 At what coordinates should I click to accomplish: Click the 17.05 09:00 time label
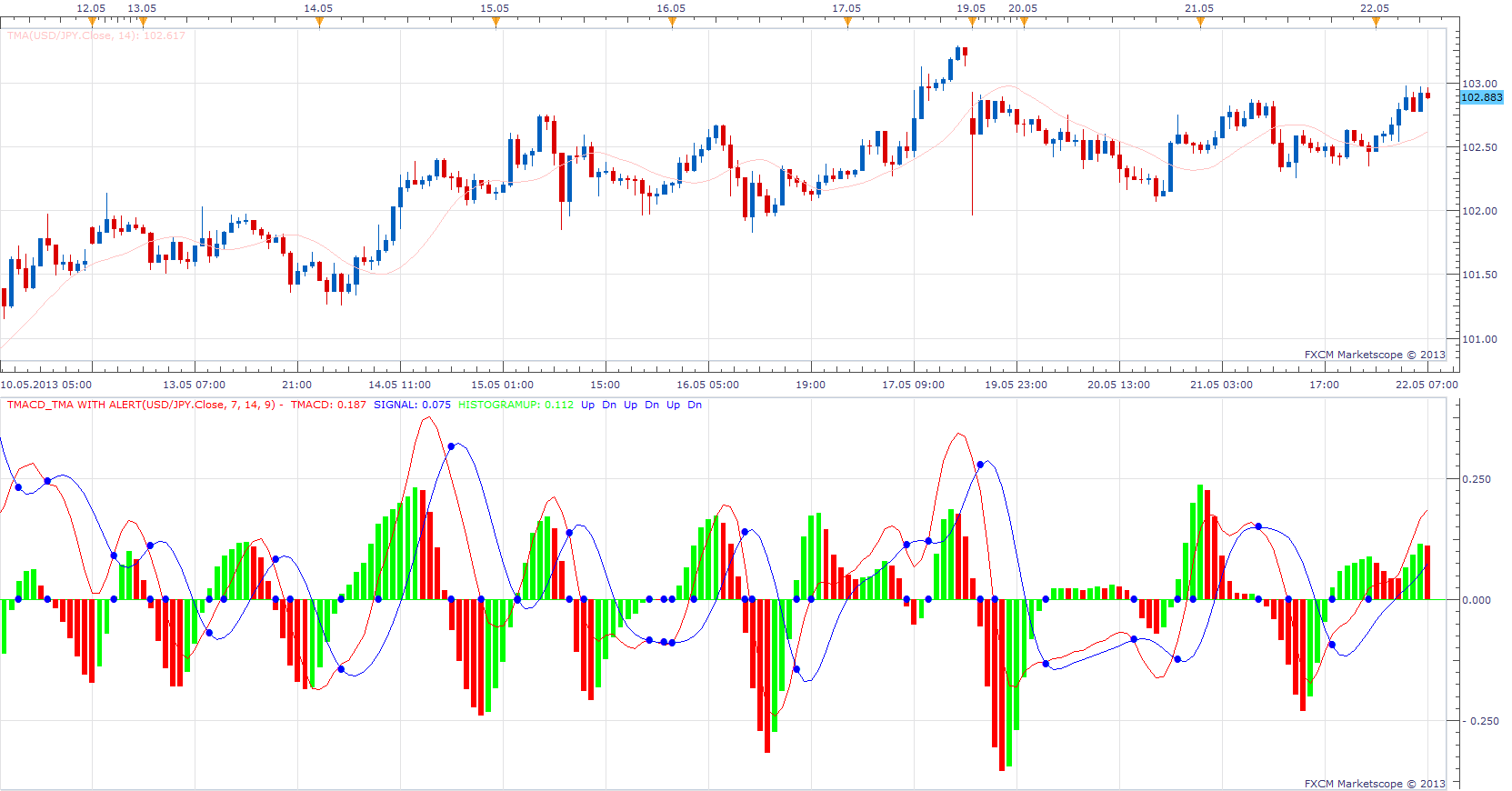pos(913,385)
